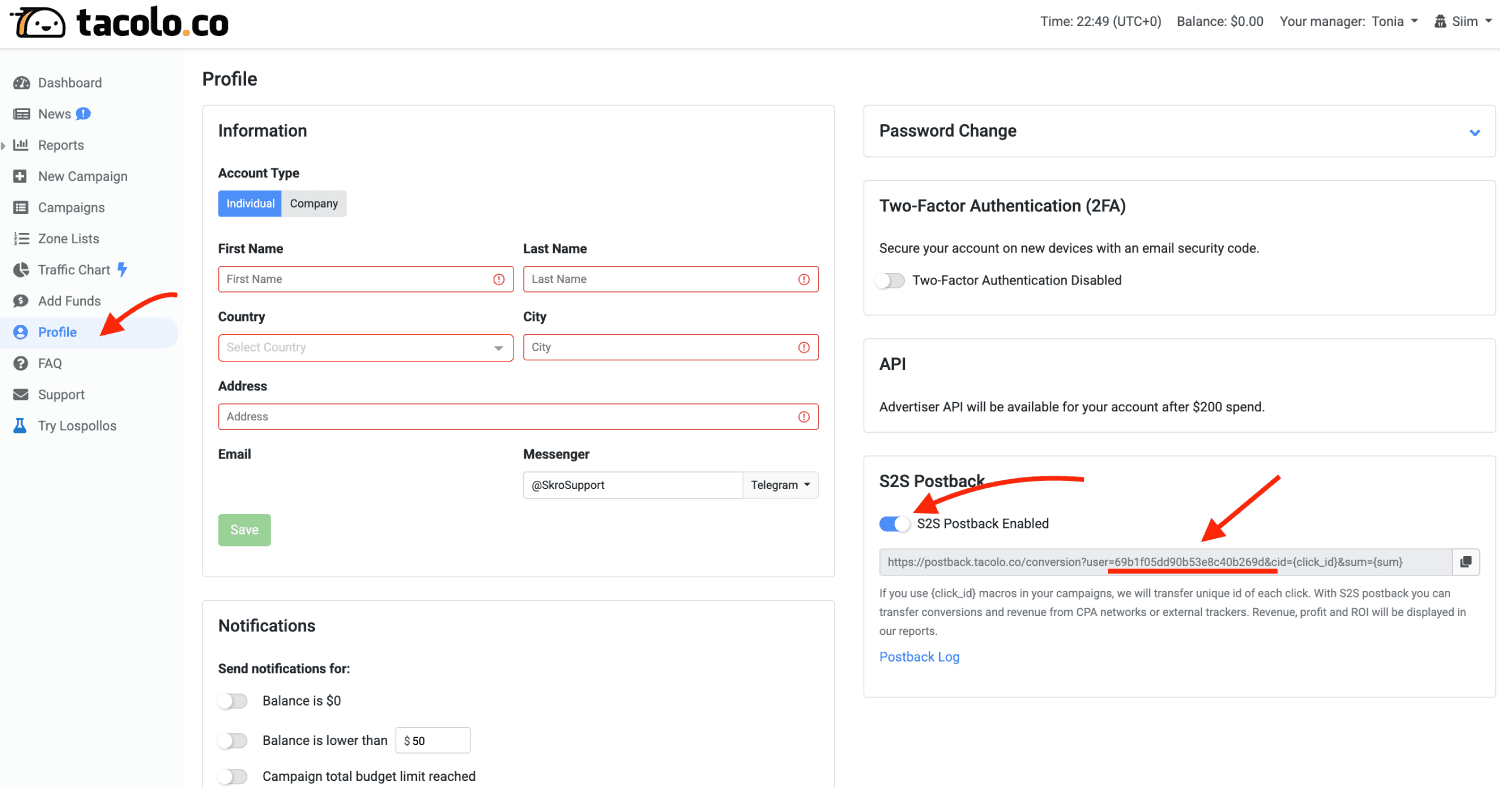
Task: Open News via newspaper icon
Action: click(x=20, y=114)
